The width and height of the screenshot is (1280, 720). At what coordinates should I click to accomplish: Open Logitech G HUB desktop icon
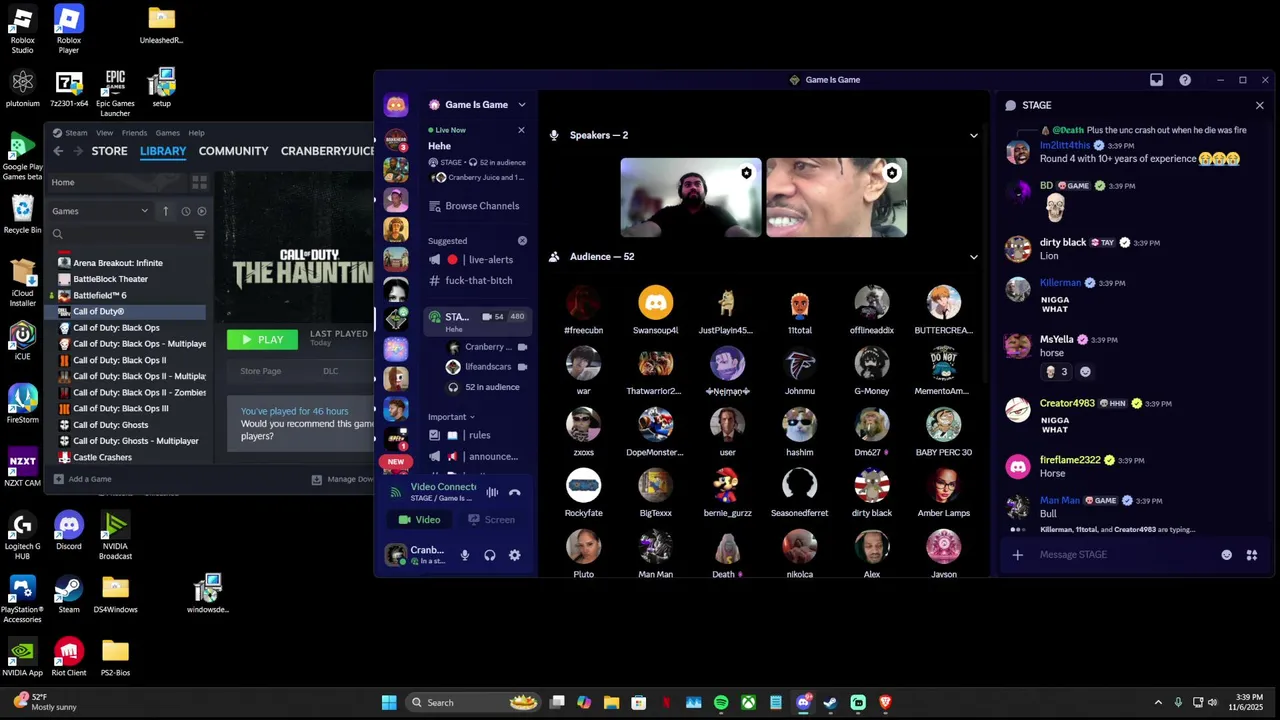tap(22, 536)
